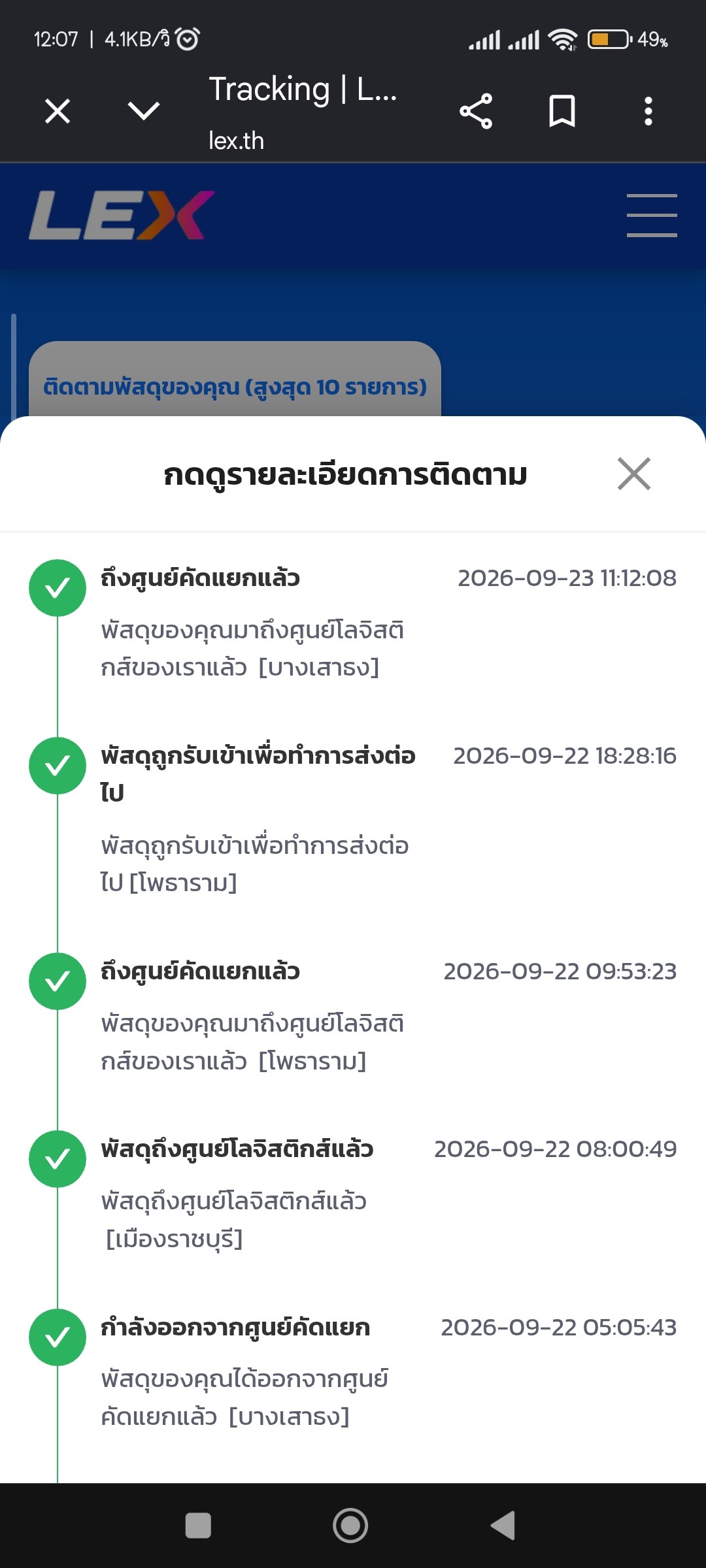This screenshot has width=706, height=1568.
Task: Click the LEX logo
Action: tap(122, 215)
